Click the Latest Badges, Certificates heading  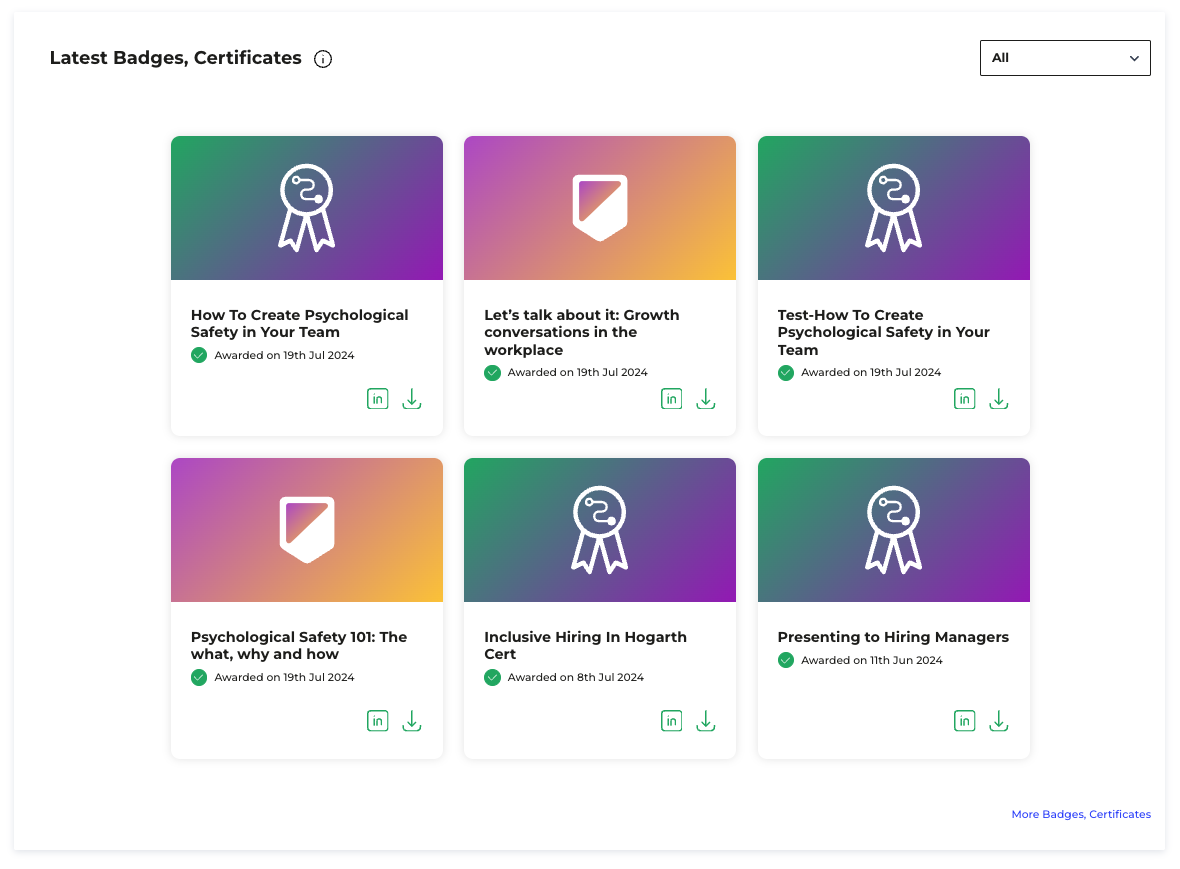(x=175, y=58)
